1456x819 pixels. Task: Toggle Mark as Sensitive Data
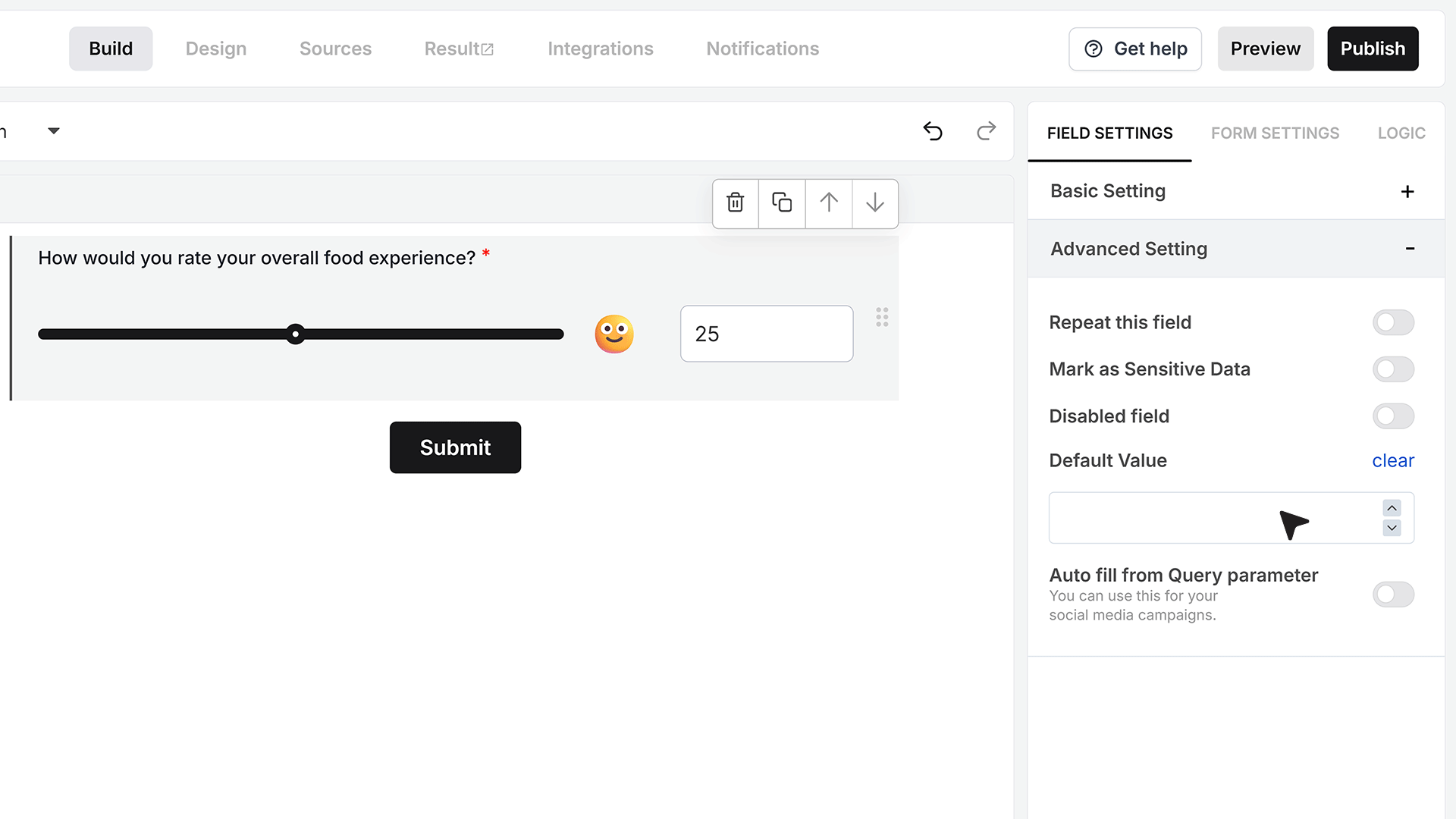(1393, 369)
